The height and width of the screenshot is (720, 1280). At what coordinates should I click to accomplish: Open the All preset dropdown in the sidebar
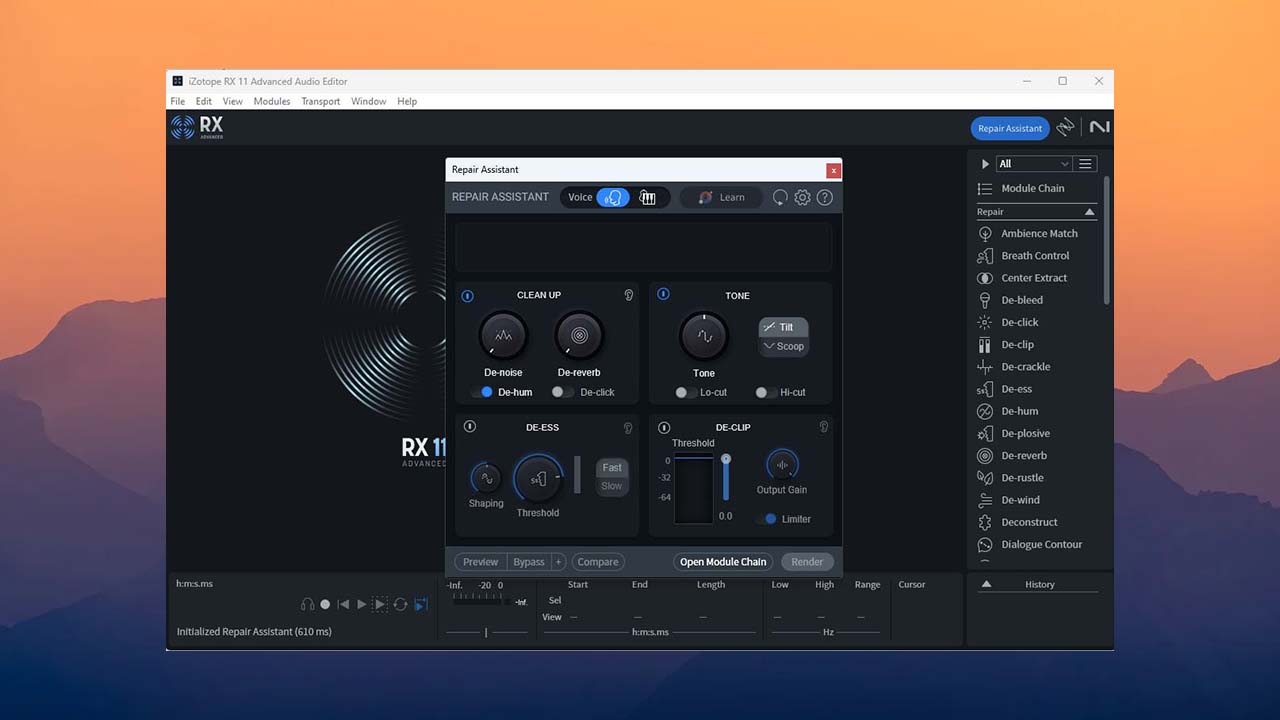[x=1032, y=163]
